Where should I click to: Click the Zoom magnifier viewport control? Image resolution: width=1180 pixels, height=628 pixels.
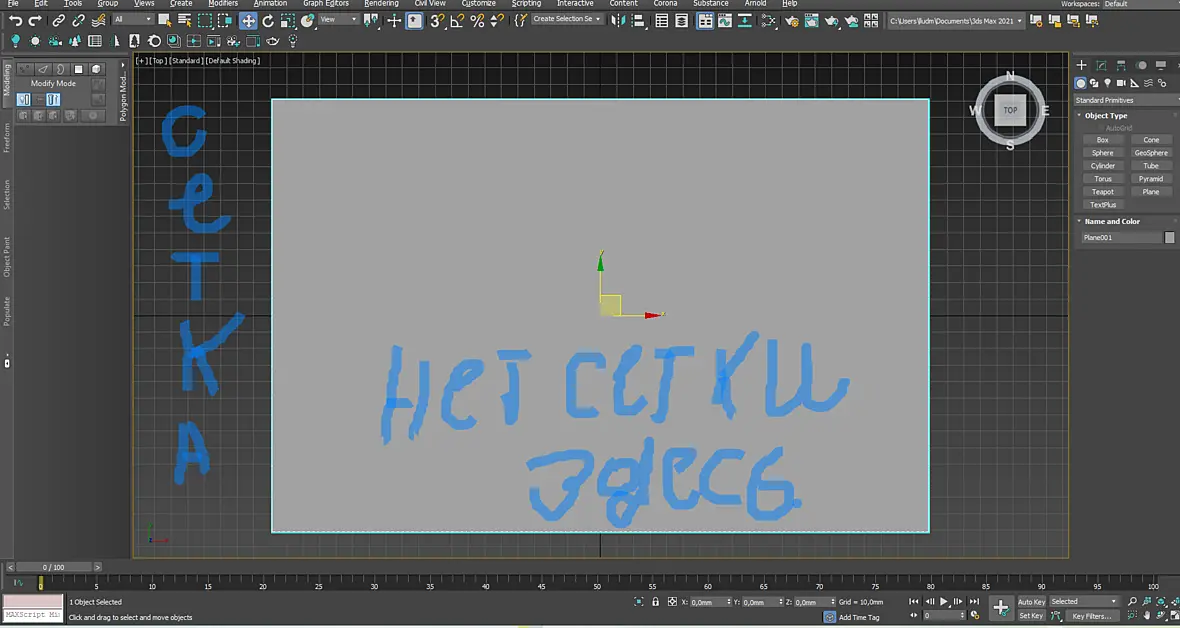click(x=1133, y=601)
